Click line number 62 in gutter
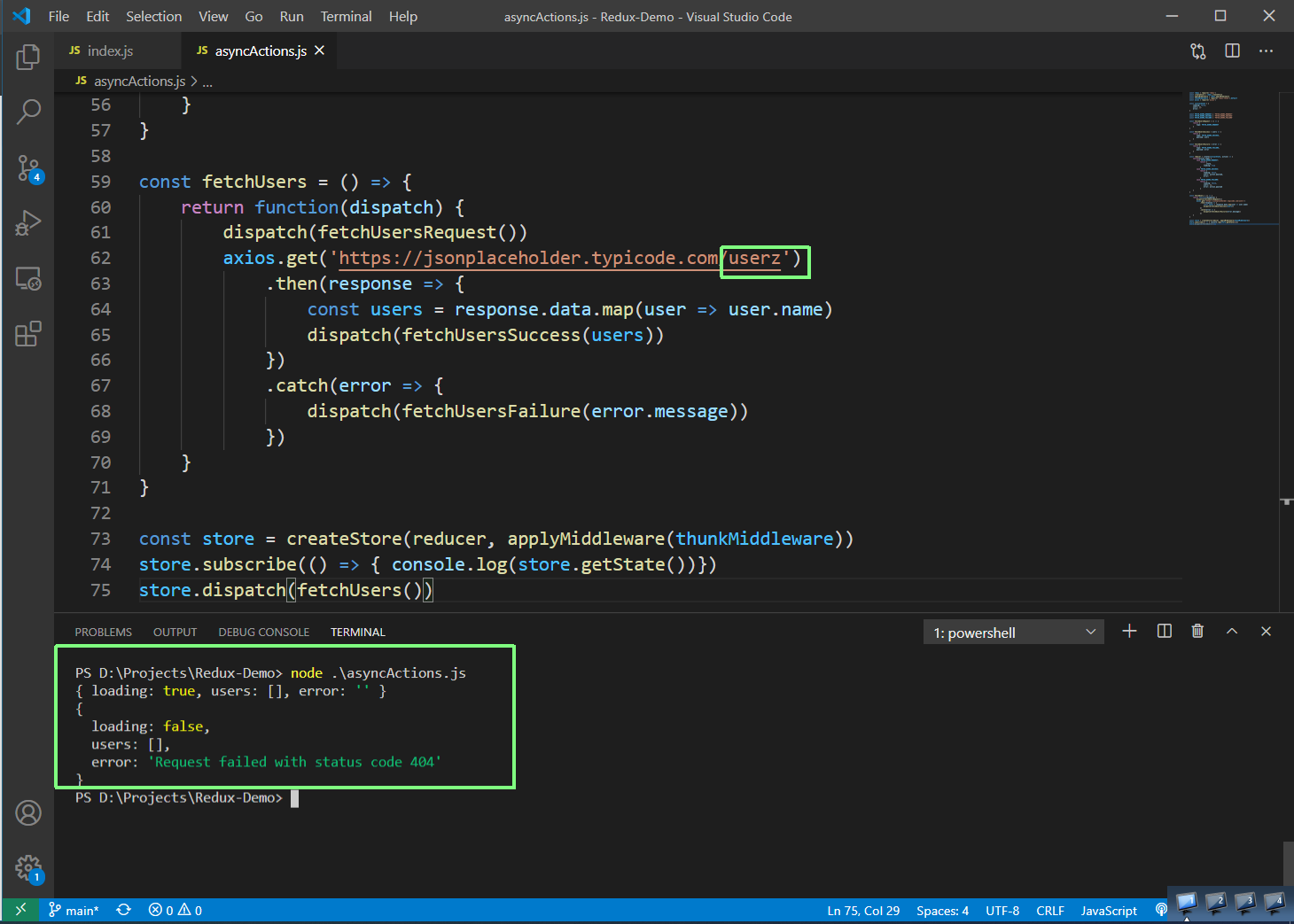The image size is (1294, 924). (x=100, y=258)
